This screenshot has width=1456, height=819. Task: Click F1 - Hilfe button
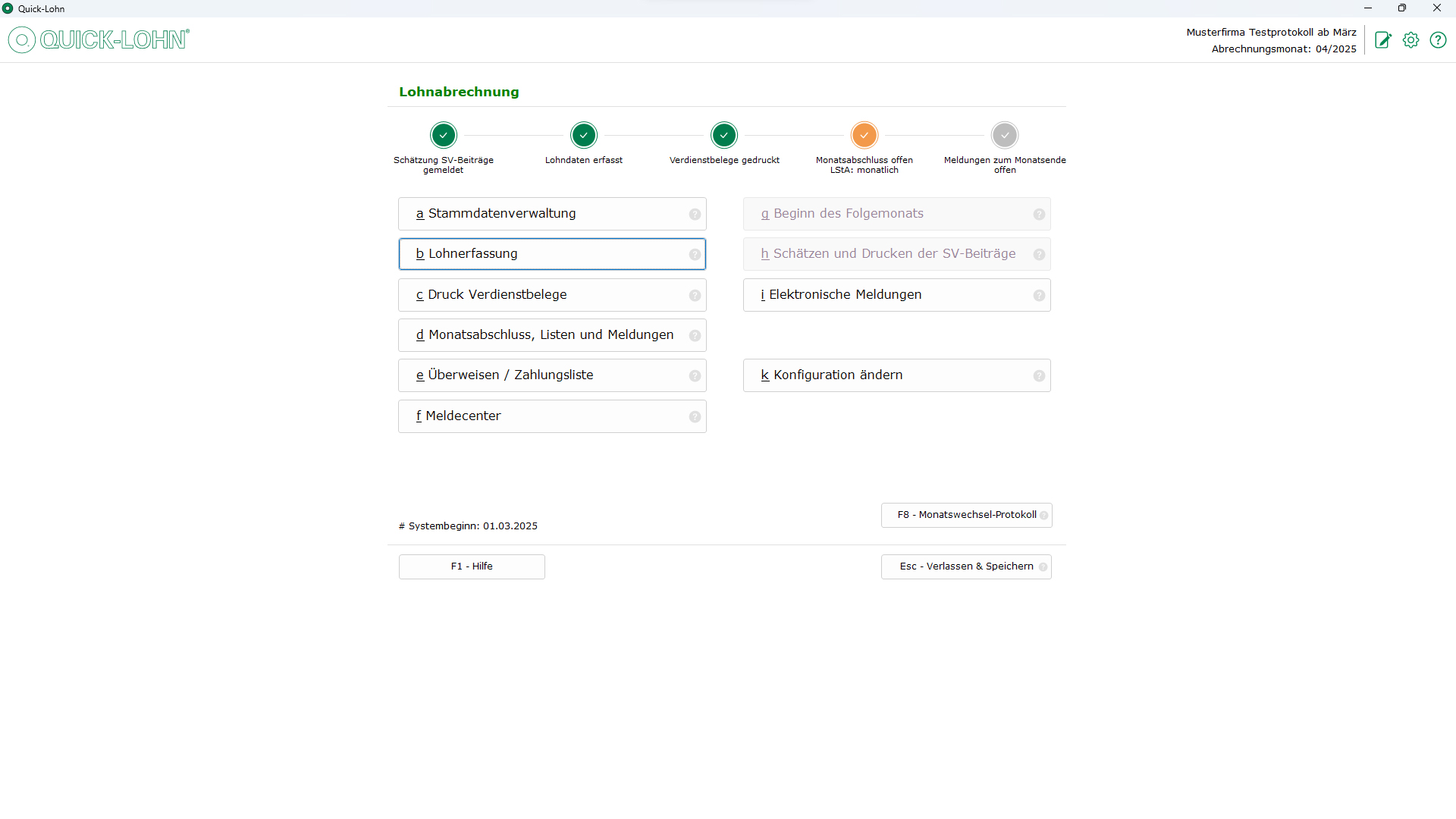(x=472, y=566)
